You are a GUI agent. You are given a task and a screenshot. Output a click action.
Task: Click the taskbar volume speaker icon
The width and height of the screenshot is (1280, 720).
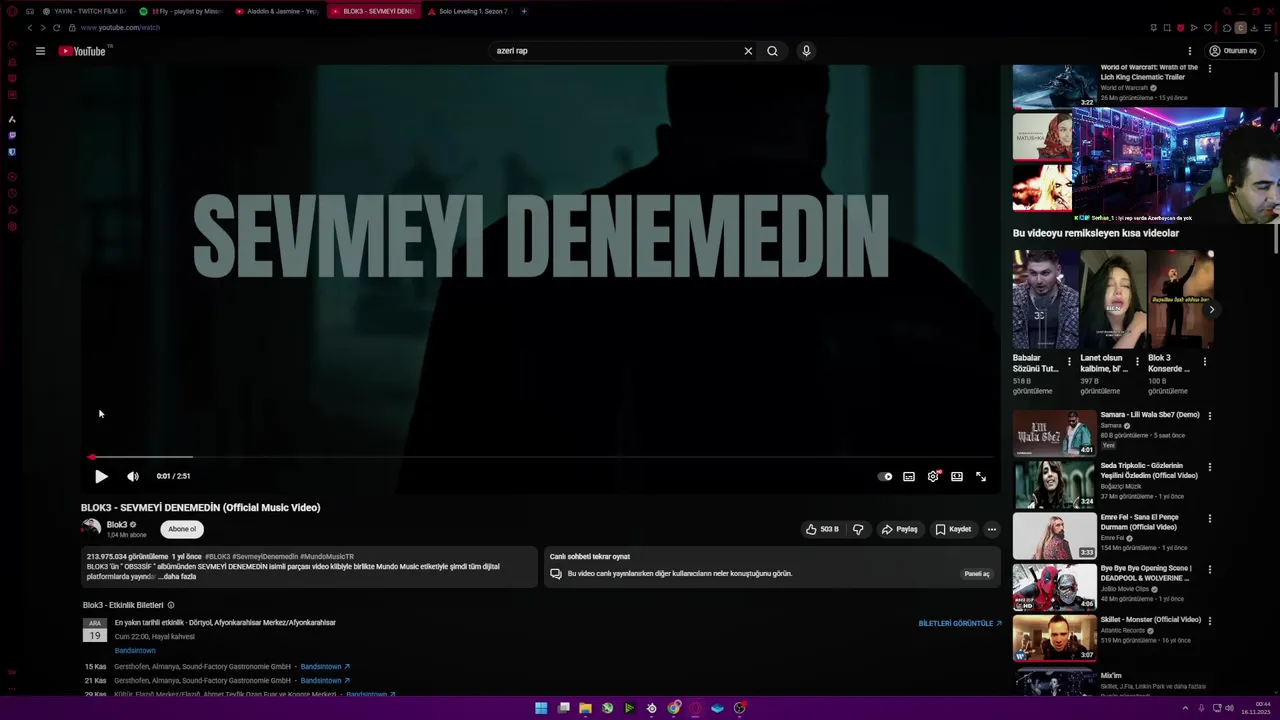point(1229,708)
